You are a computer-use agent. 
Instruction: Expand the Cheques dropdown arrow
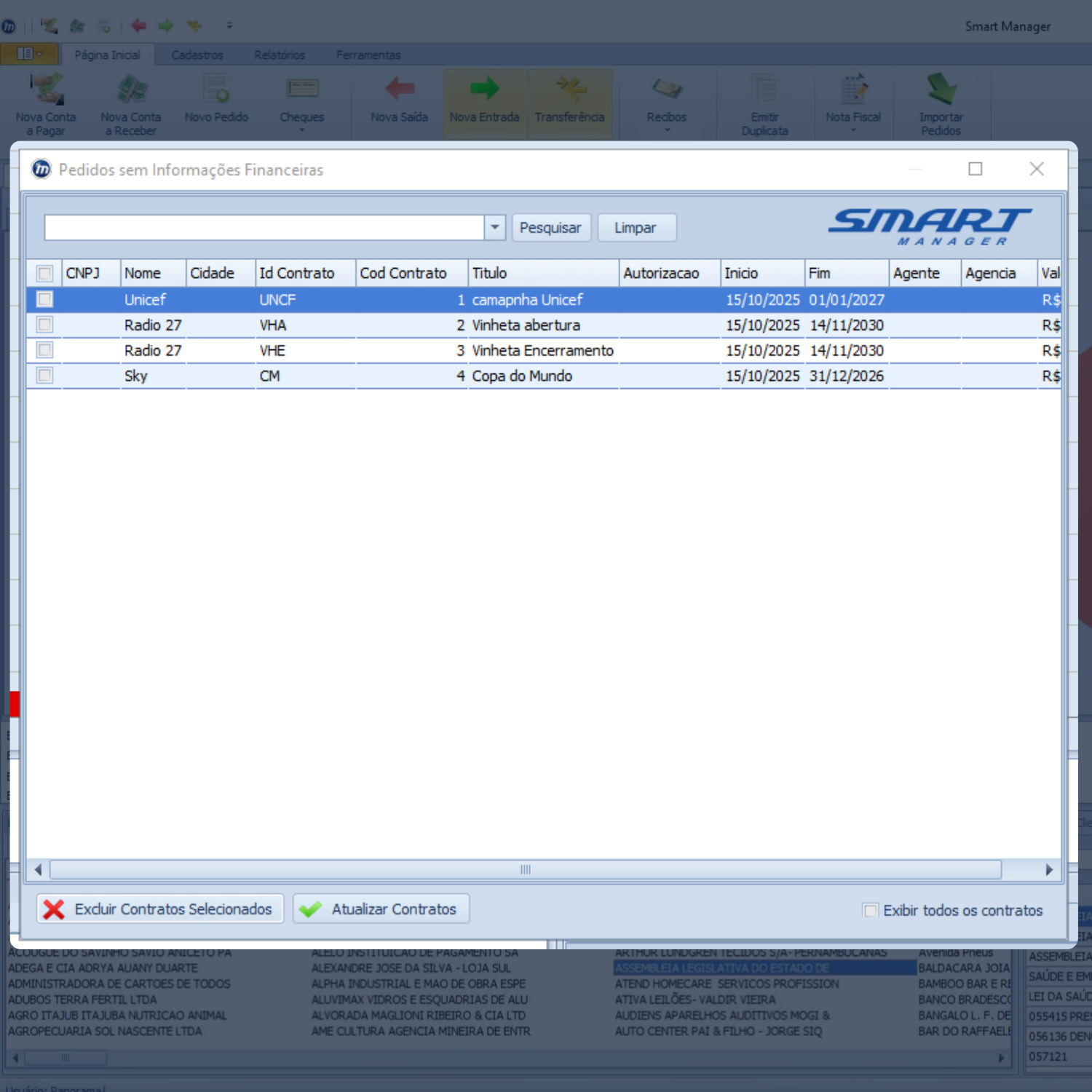(301, 131)
